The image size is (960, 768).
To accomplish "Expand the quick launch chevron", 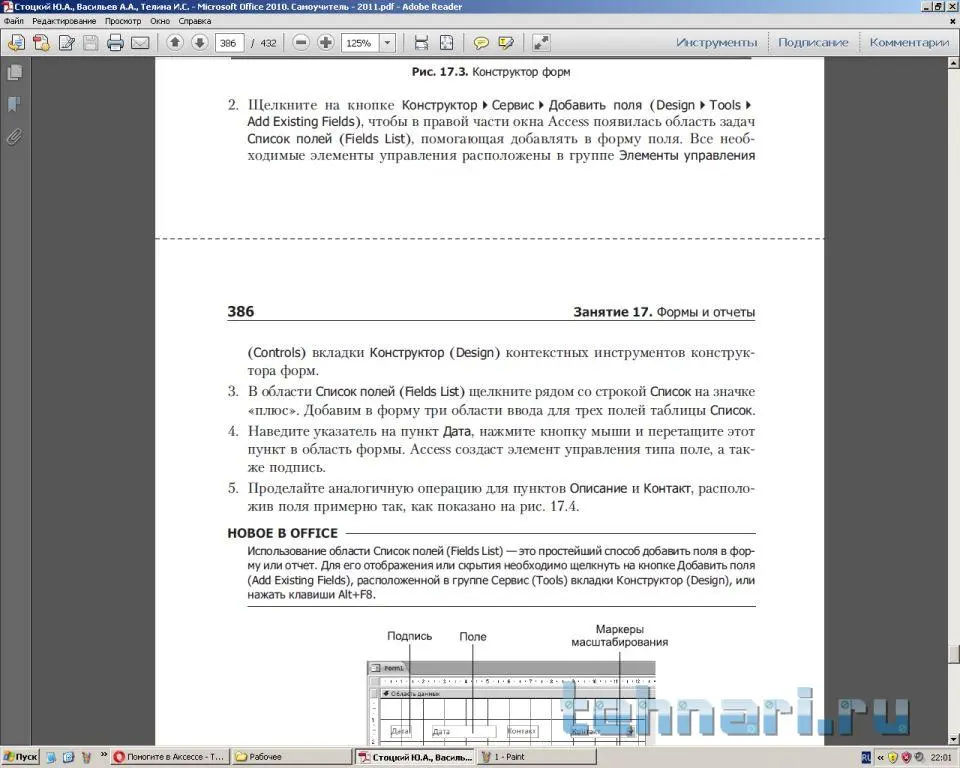I will click(x=103, y=755).
